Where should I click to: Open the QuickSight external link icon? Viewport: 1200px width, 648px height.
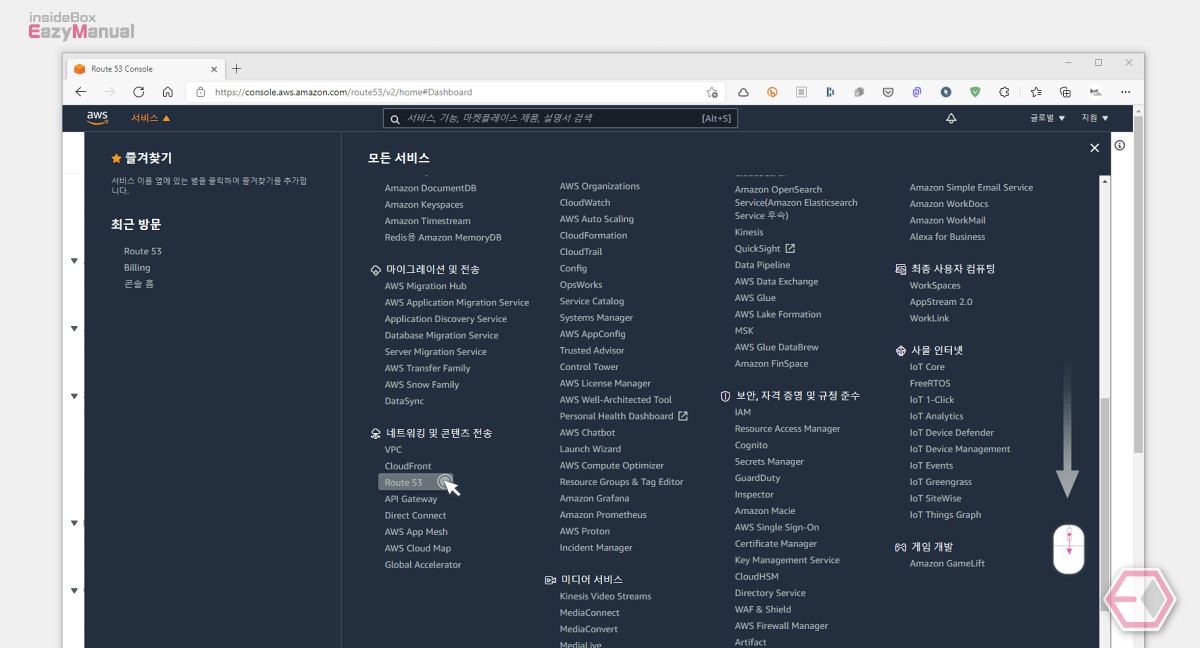tap(790, 248)
